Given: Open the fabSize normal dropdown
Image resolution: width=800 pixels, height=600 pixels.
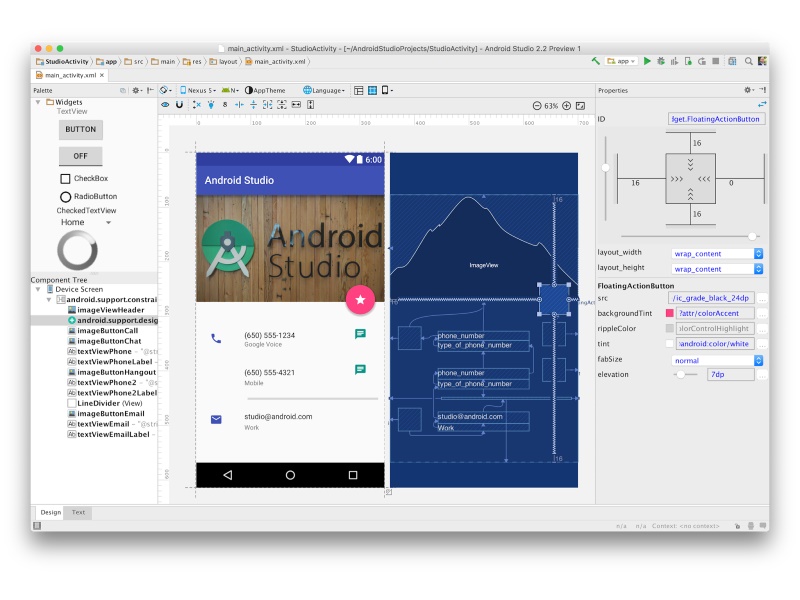Looking at the screenshot, I should (x=717, y=361).
